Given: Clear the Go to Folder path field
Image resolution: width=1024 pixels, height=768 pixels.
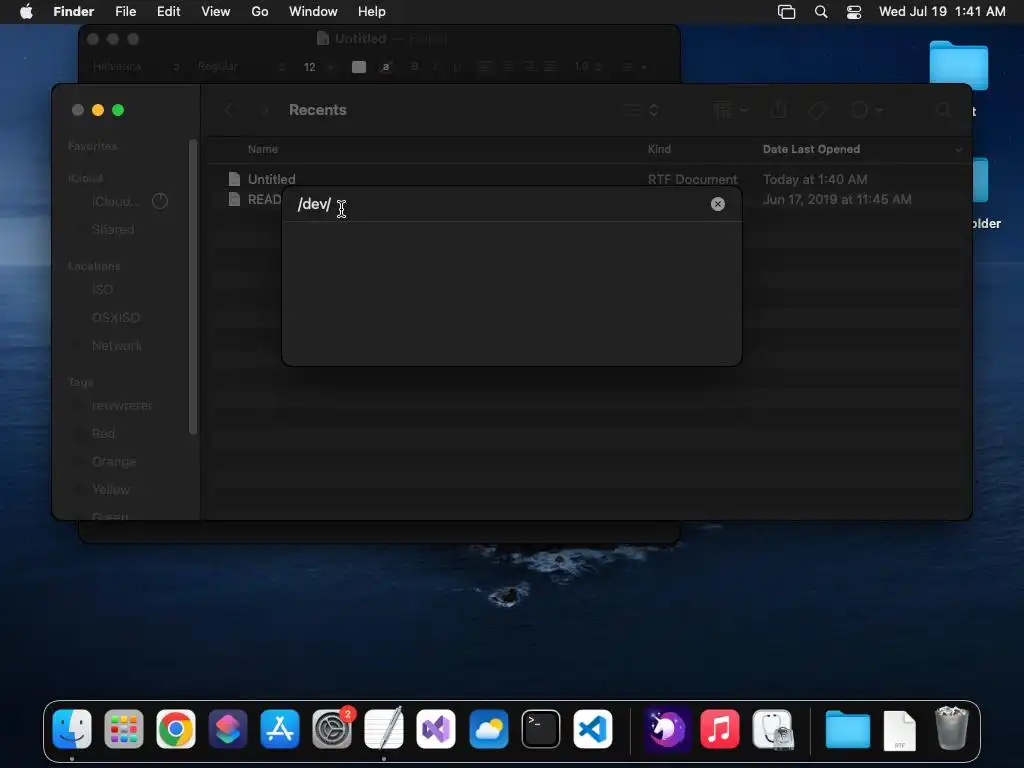Looking at the screenshot, I should 717,204.
